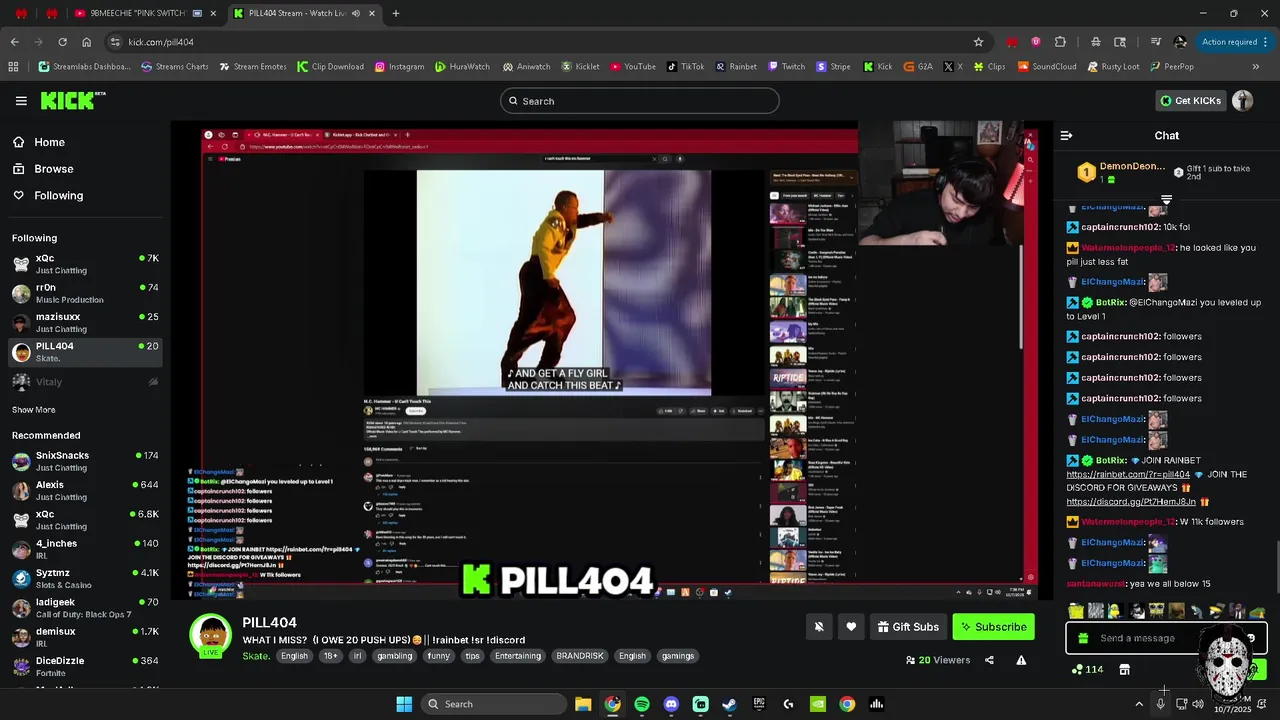Open ladigeek Call of Duty channel
This screenshot has width=1280, height=720.
tap(85, 608)
